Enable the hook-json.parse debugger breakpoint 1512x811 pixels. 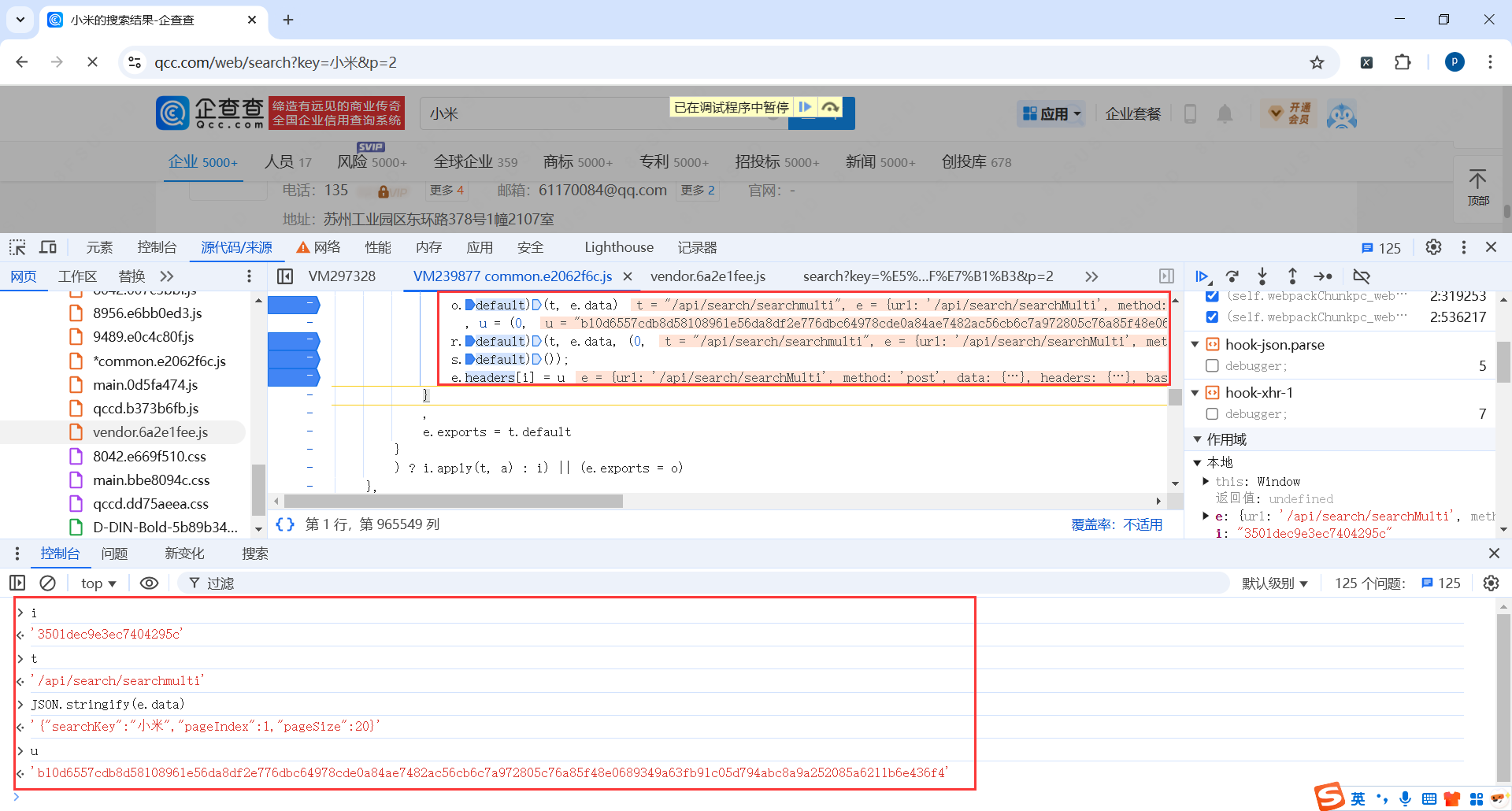[1212, 366]
